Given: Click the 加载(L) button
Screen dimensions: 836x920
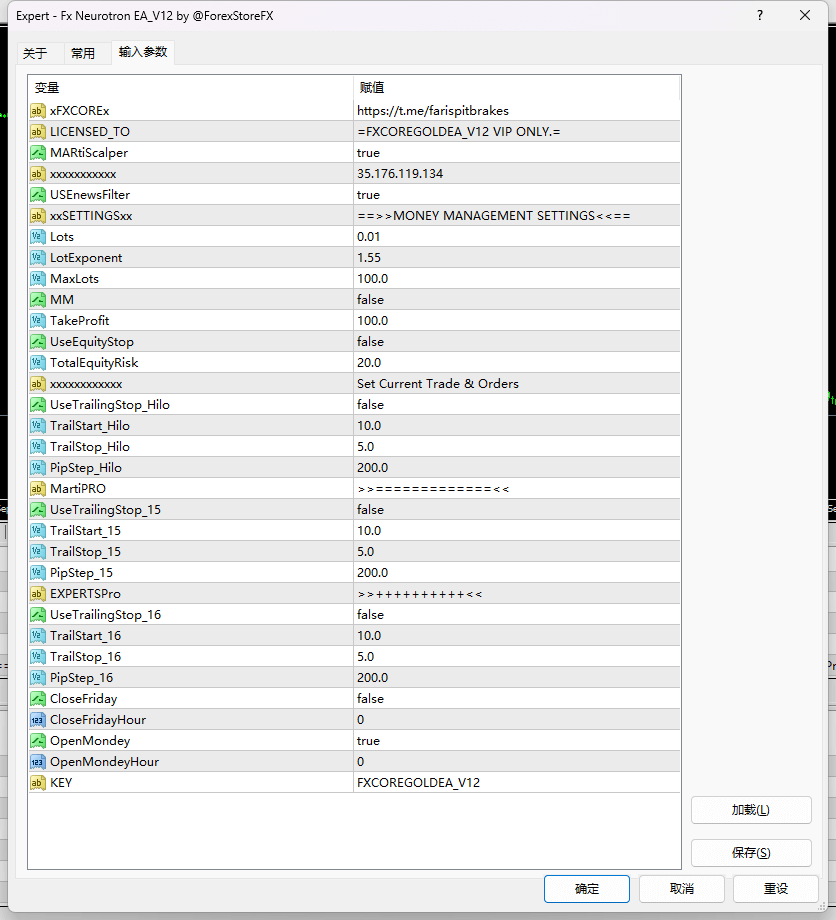Looking at the screenshot, I should pos(750,810).
